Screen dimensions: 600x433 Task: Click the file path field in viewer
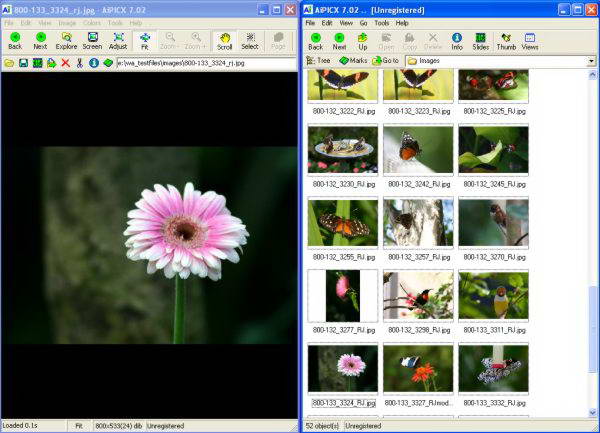(207, 63)
